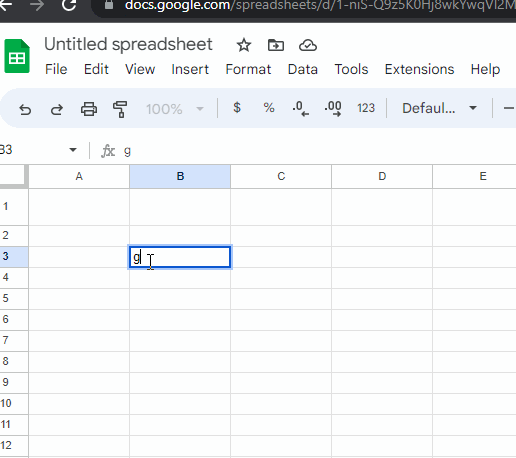Select row 8 header
This screenshot has height=458, width=516.
(x=14, y=362)
